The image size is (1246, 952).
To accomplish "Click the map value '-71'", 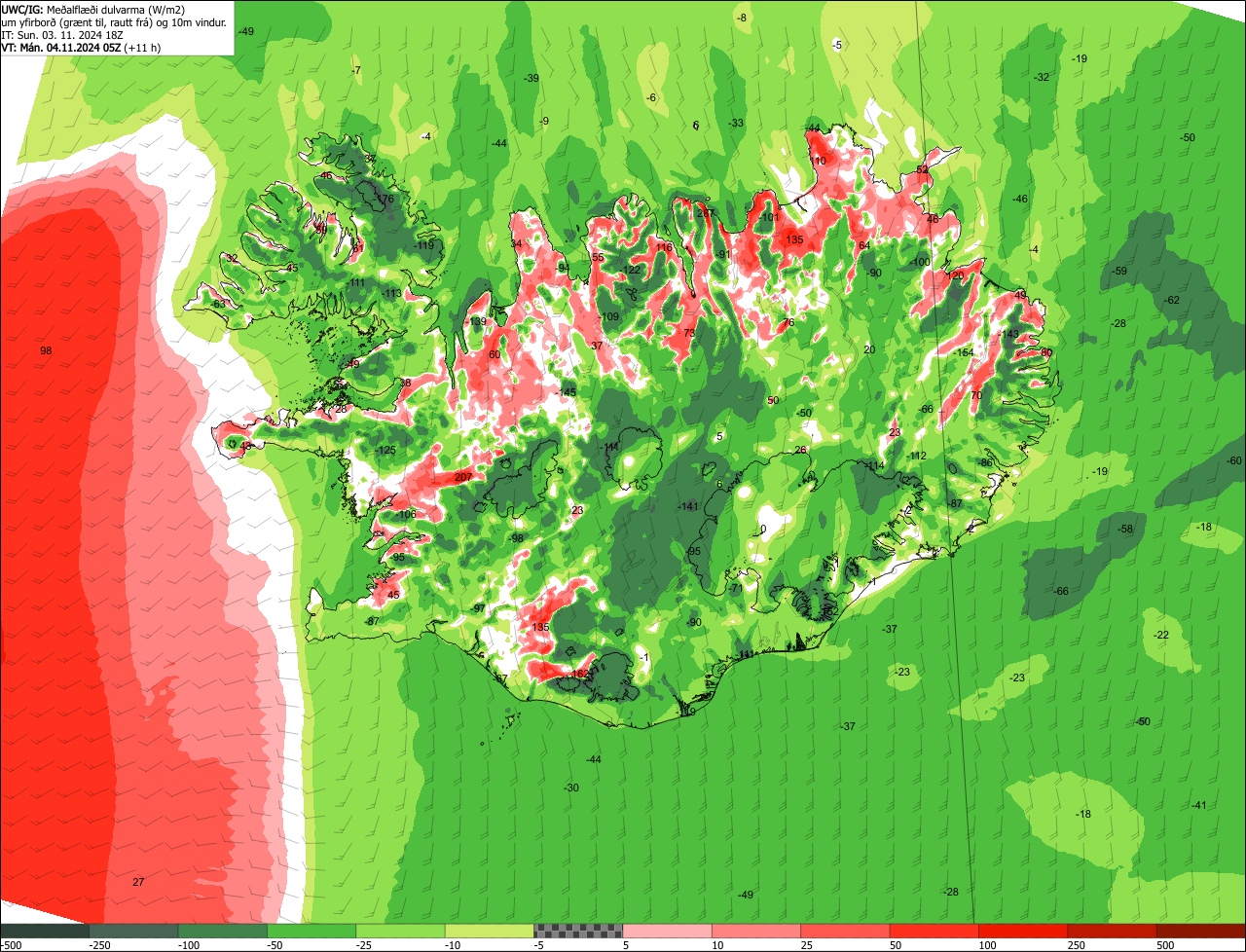I will pyautogui.click(x=736, y=589).
